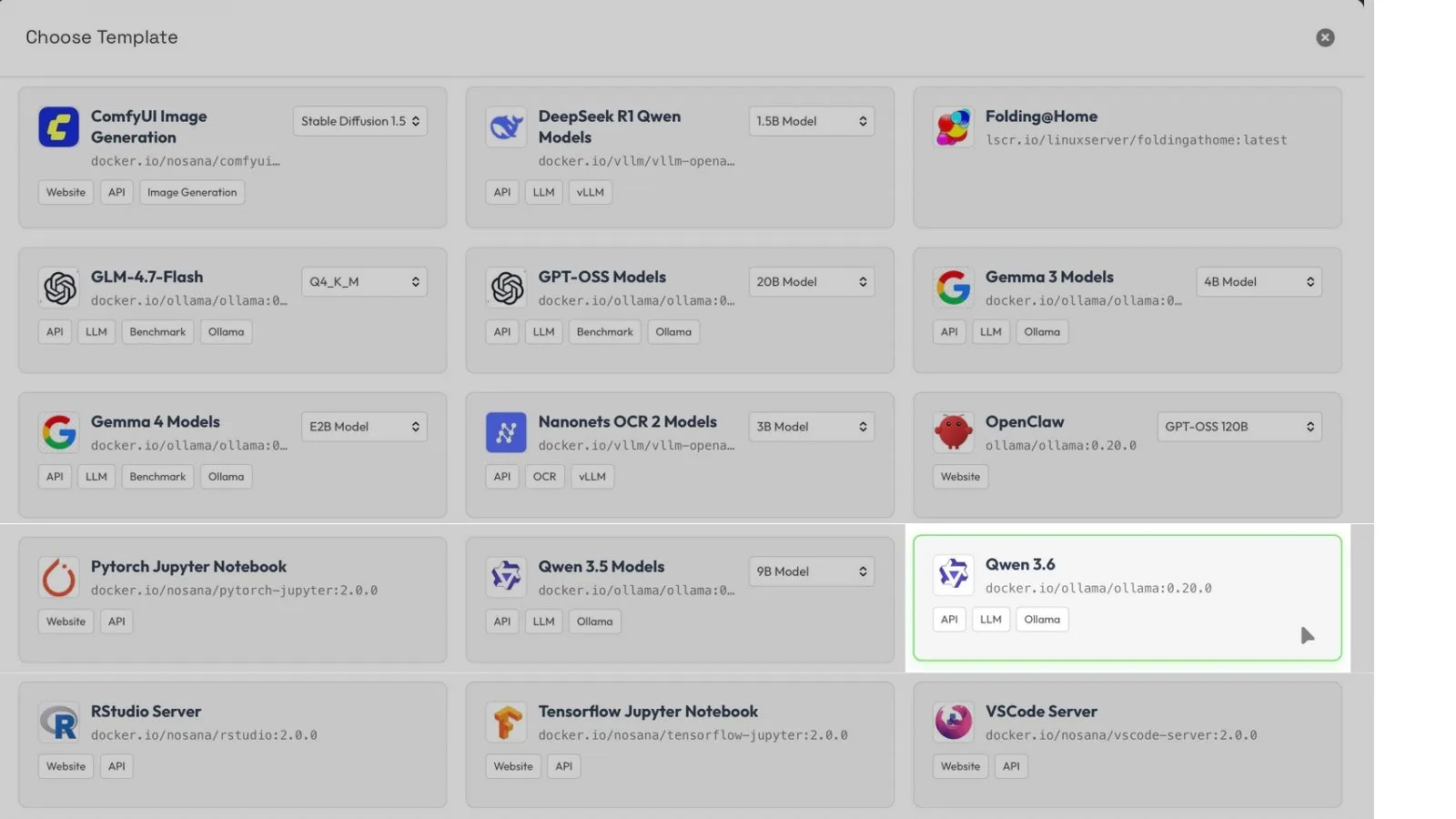Click docker.io/nosana/rstudio:2.0.0 image path

click(x=204, y=735)
